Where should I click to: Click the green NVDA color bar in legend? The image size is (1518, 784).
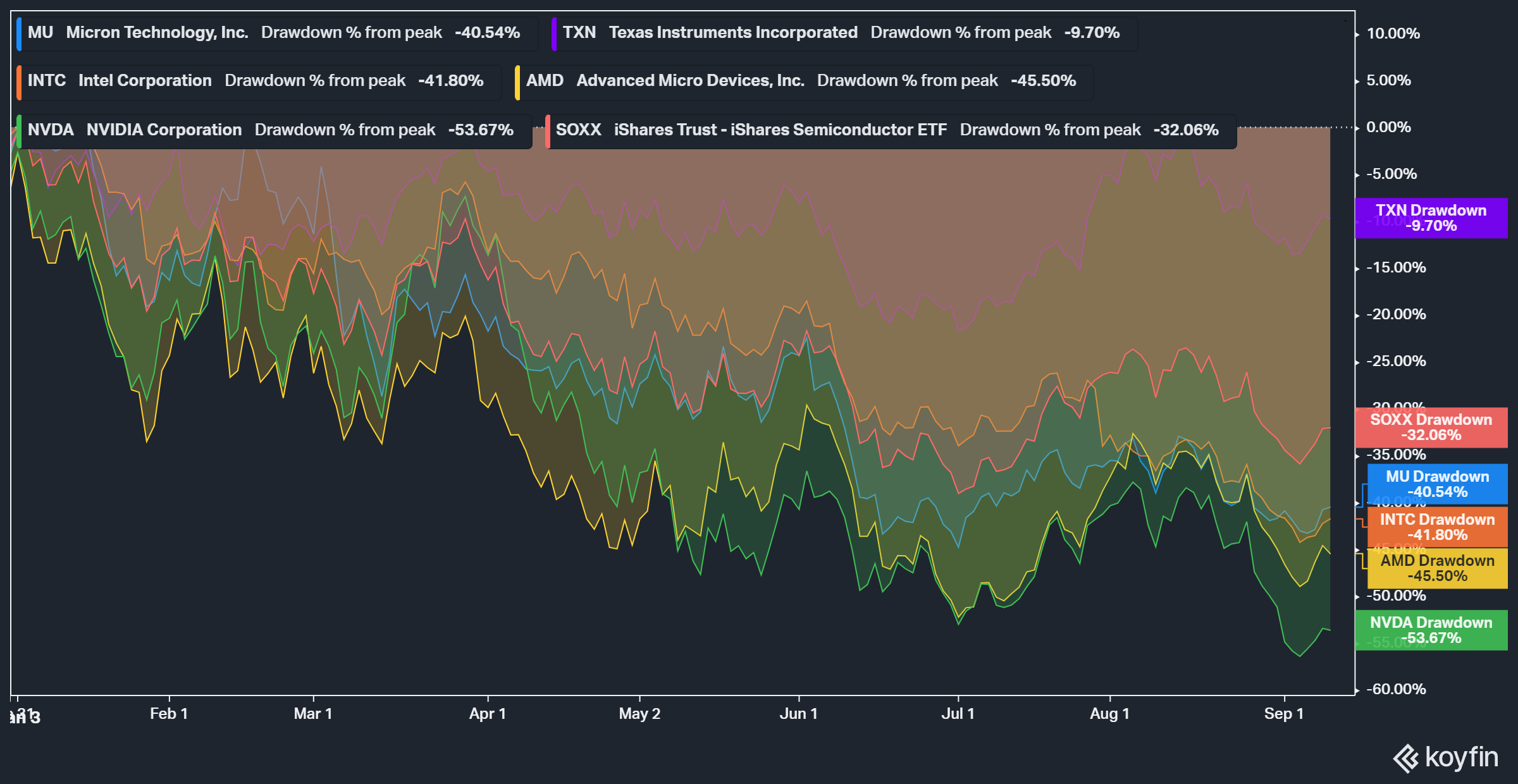19,131
